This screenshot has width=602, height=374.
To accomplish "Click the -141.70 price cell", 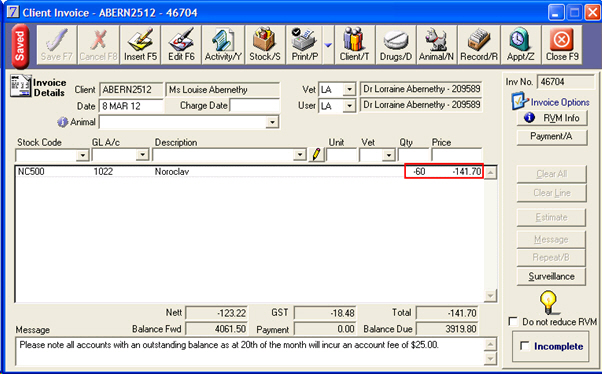I will (x=466, y=171).
